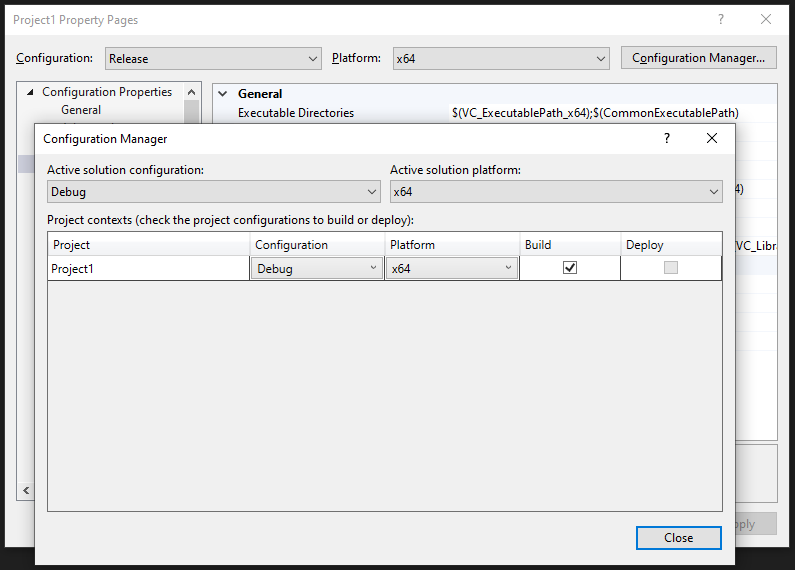The height and width of the screenshot is (570, 795).
Task: Toggle the Deploy checkbox for Project1
Action: click(x=671, y=268)
